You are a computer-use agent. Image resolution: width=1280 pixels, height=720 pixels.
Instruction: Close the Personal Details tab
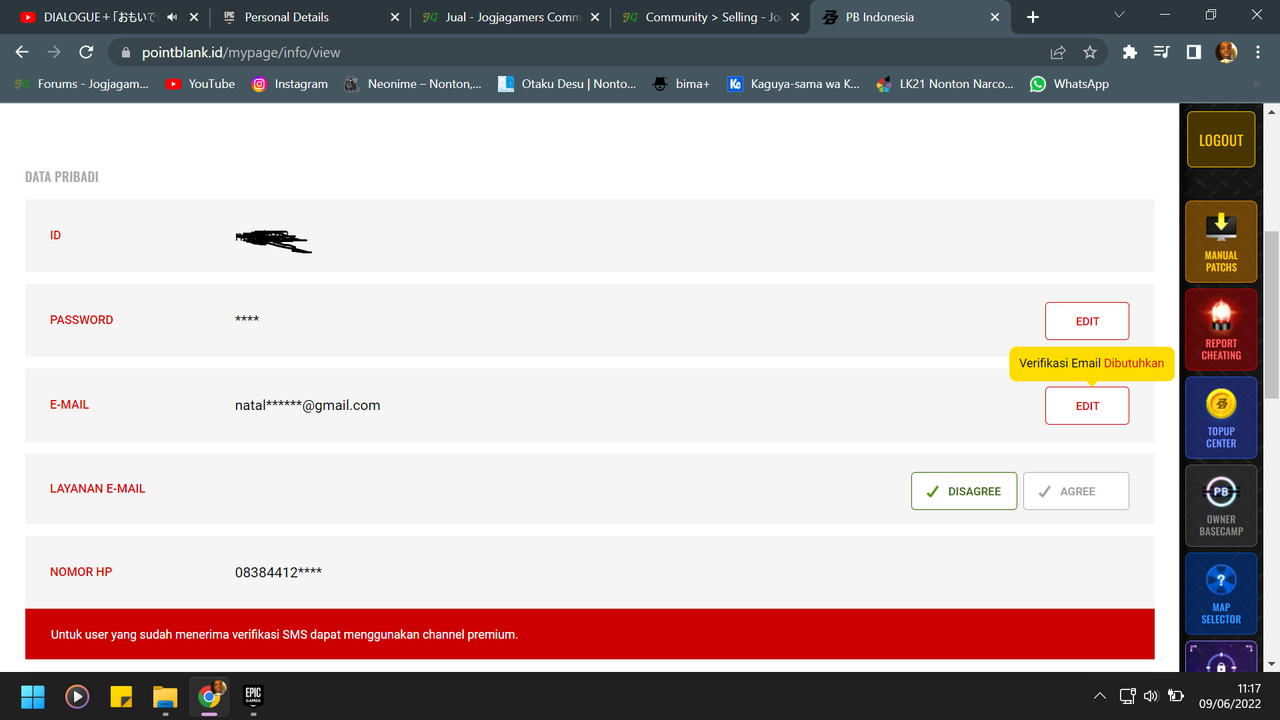coord(394,17)
